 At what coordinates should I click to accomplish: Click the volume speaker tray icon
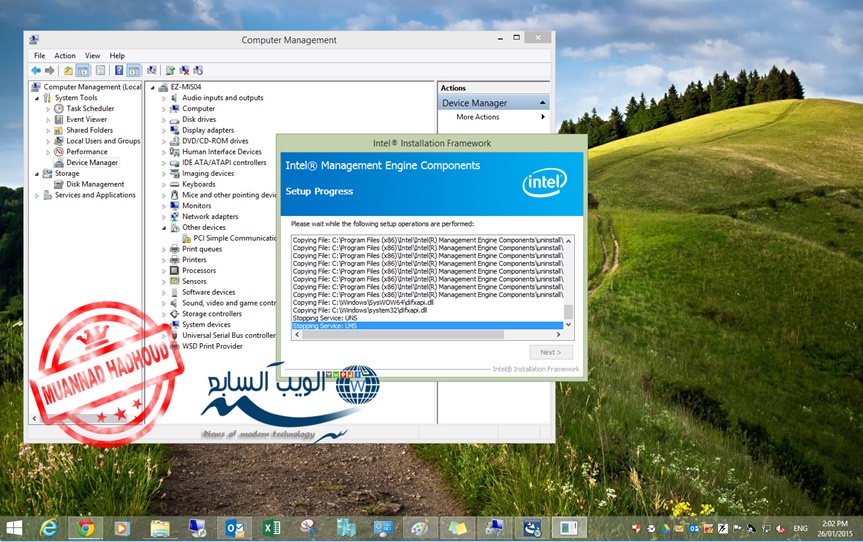point(780,529)
